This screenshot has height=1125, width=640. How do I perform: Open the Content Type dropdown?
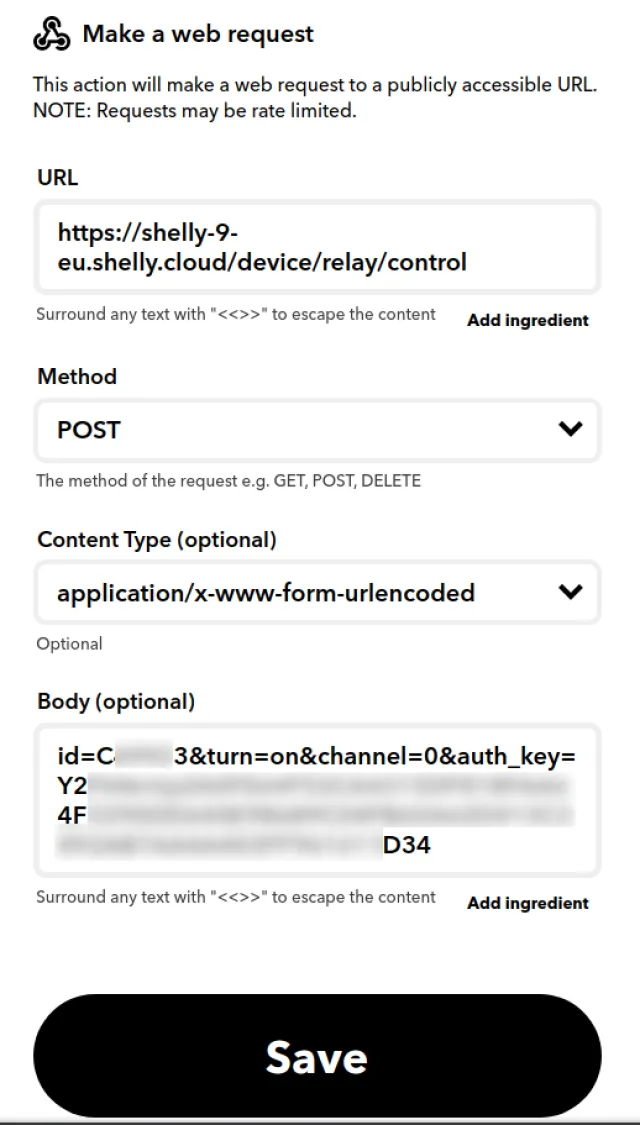300,592
